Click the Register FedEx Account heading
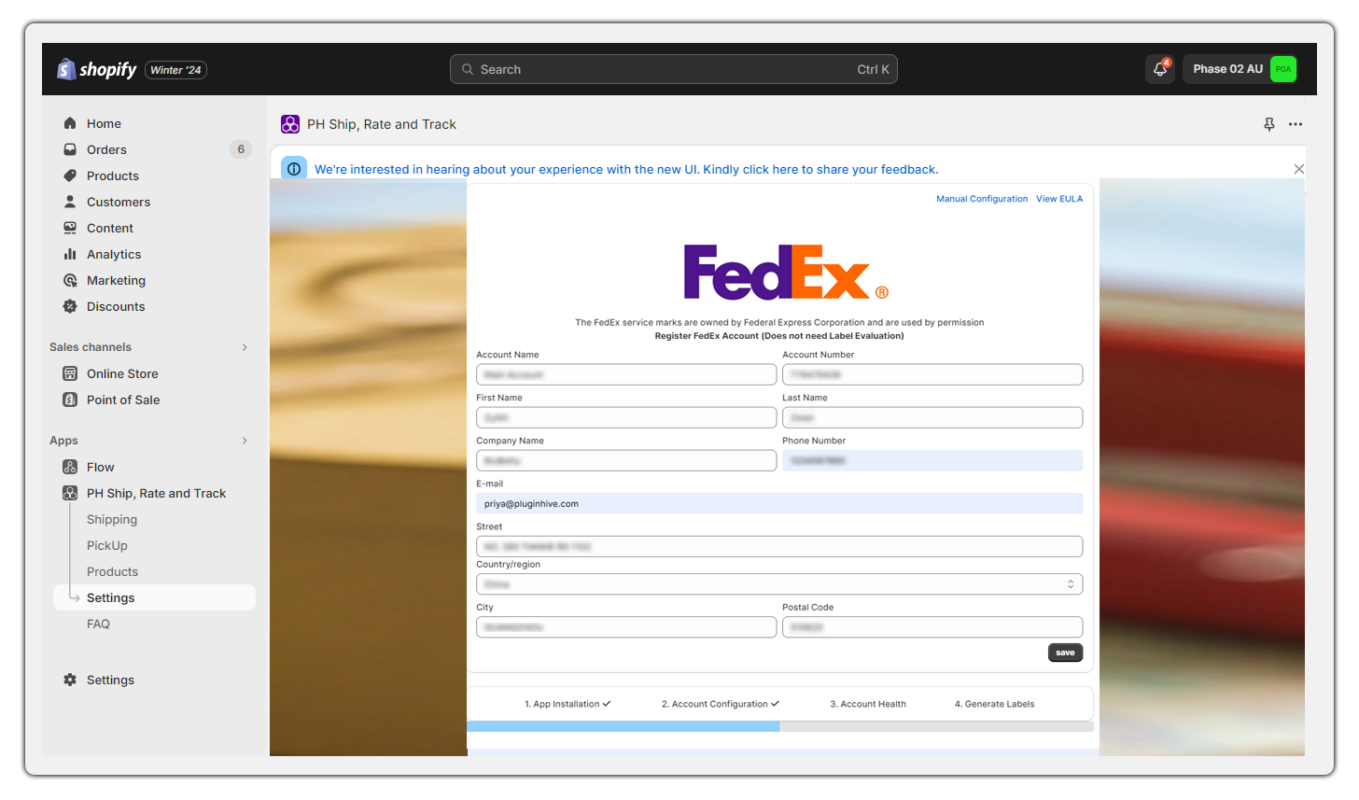 point(779,336)
